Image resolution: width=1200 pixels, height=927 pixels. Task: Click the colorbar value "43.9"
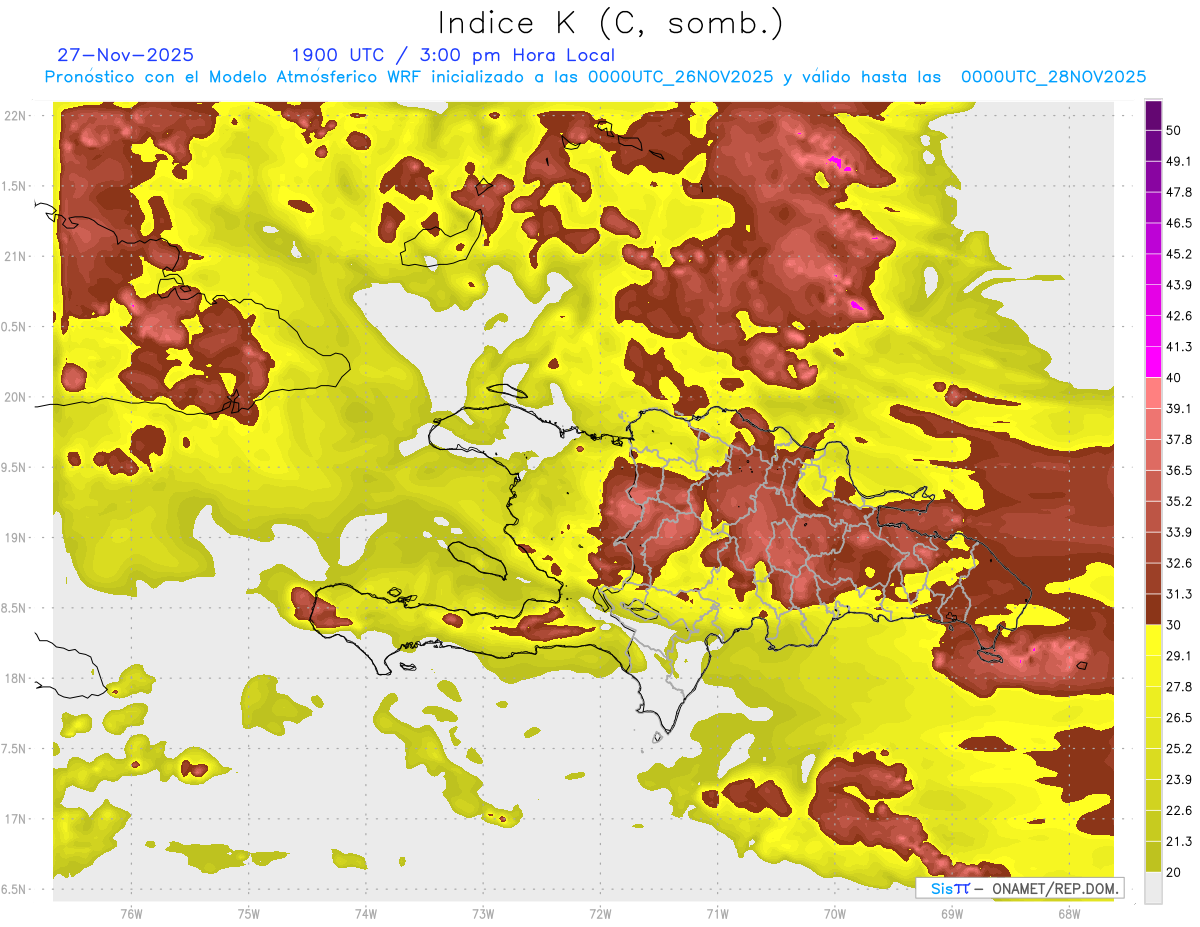pyautogui.click(x=1178, y=286)
